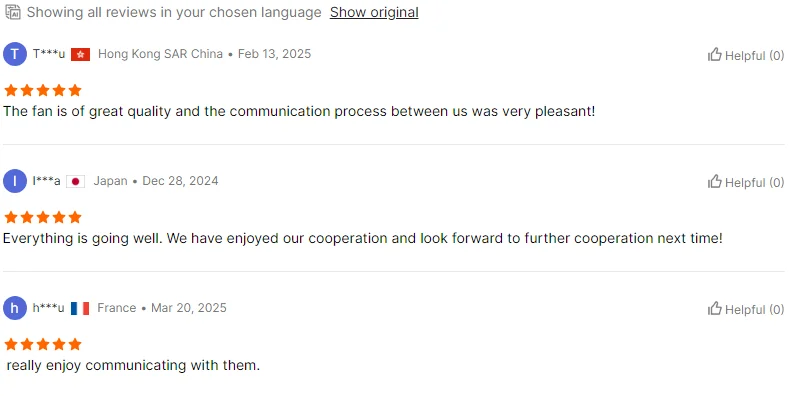
Task: Click the review text about fan quality
Action: tap(299, 111)
